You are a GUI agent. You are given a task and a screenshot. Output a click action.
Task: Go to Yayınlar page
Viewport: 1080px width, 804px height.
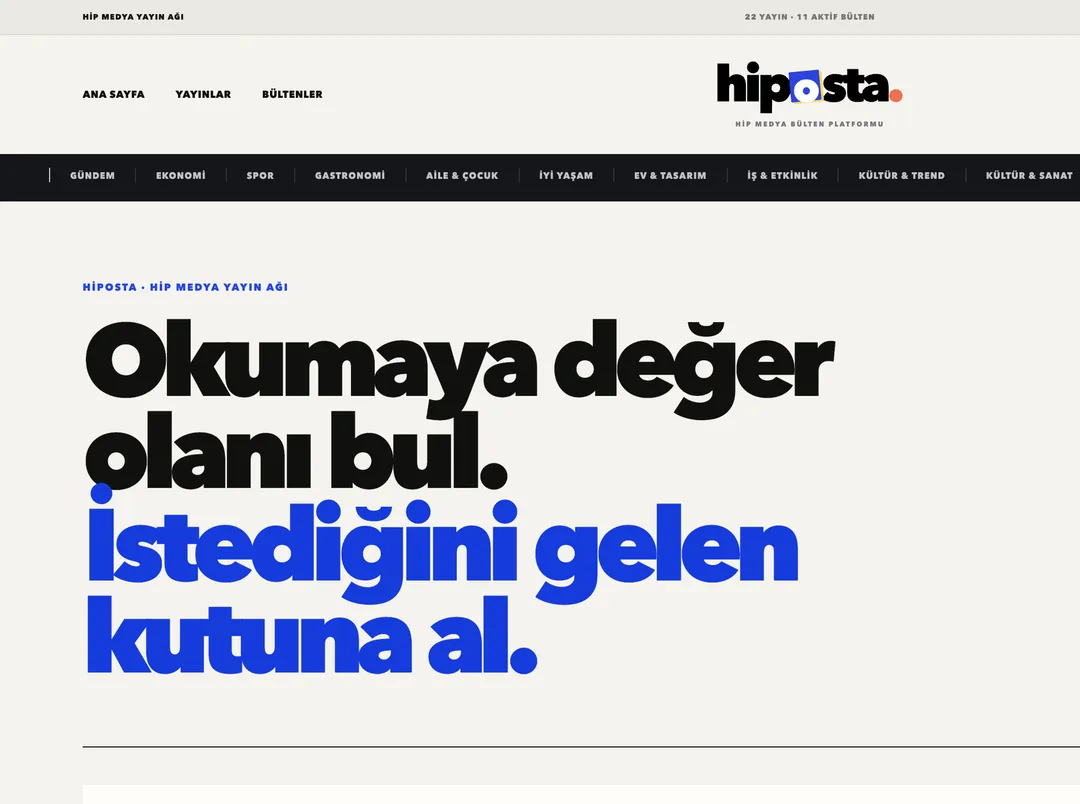[203, 94]
